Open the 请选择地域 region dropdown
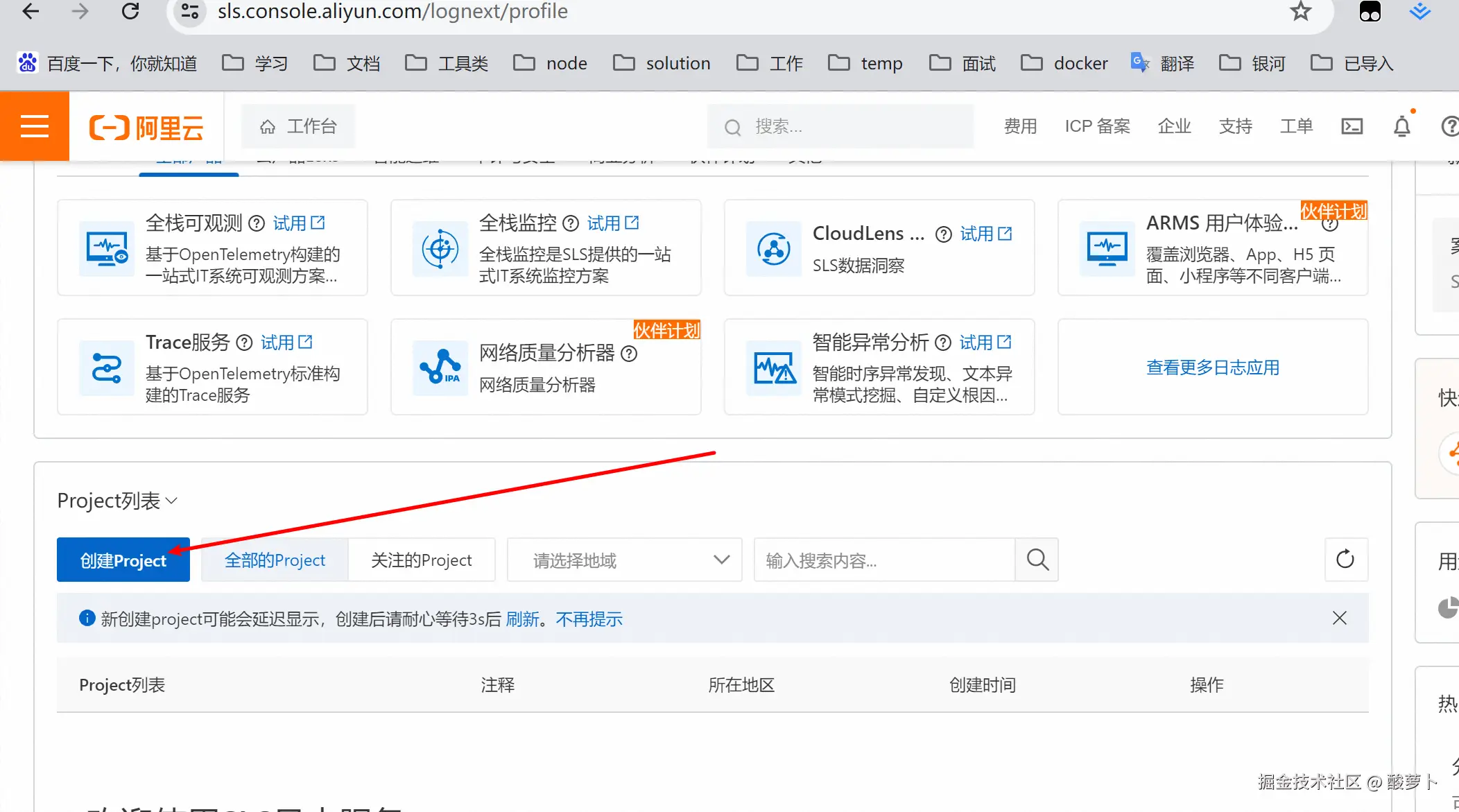 624,560
